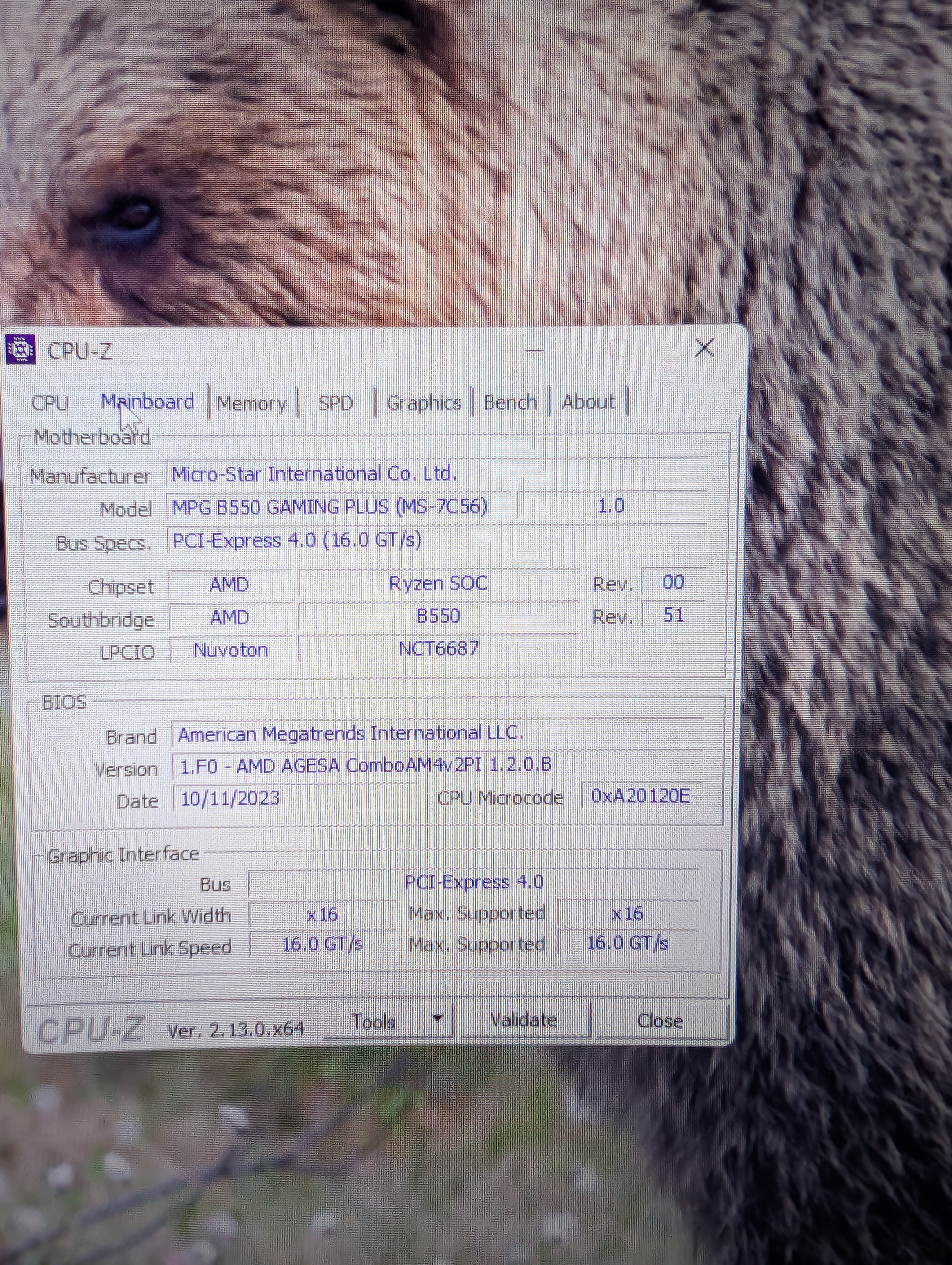Click the CPU-Z logo at bottom left
Viewport: 952px width, 1265px height.
tap(90, 1029)
